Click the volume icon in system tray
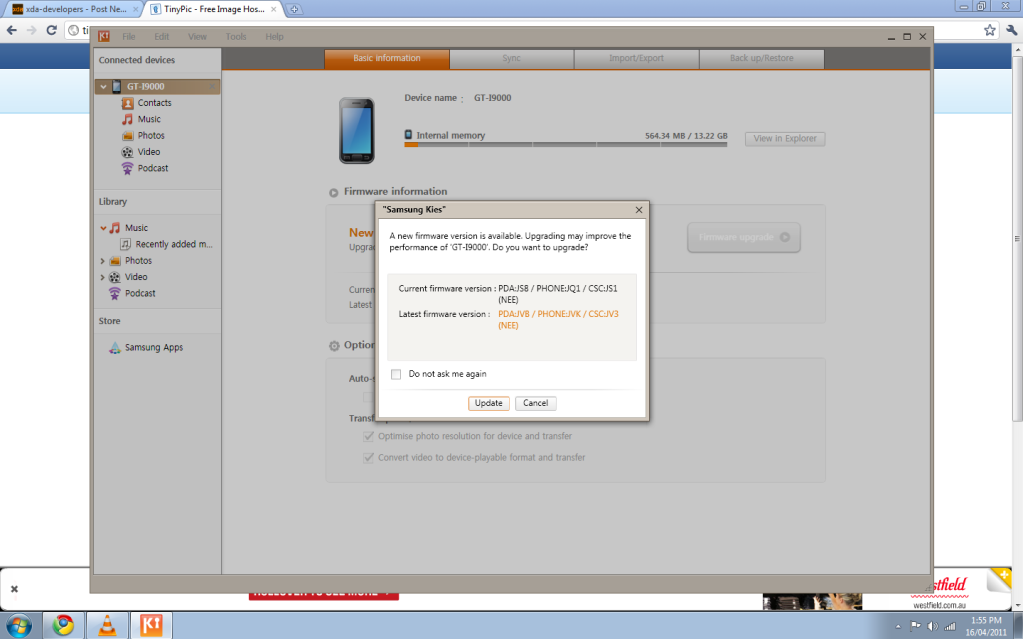 click(x=932, y=627)
